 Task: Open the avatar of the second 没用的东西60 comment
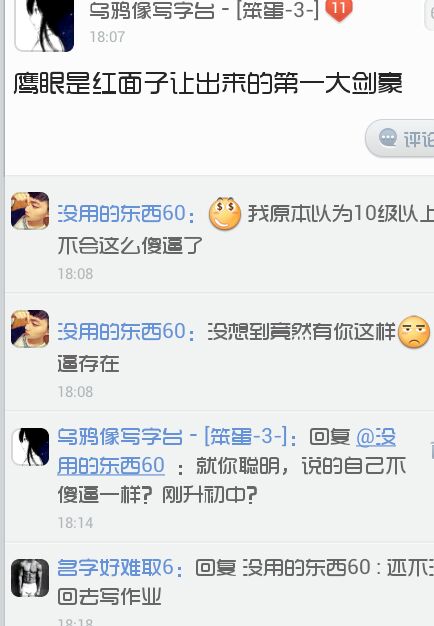tap(30, 329)
